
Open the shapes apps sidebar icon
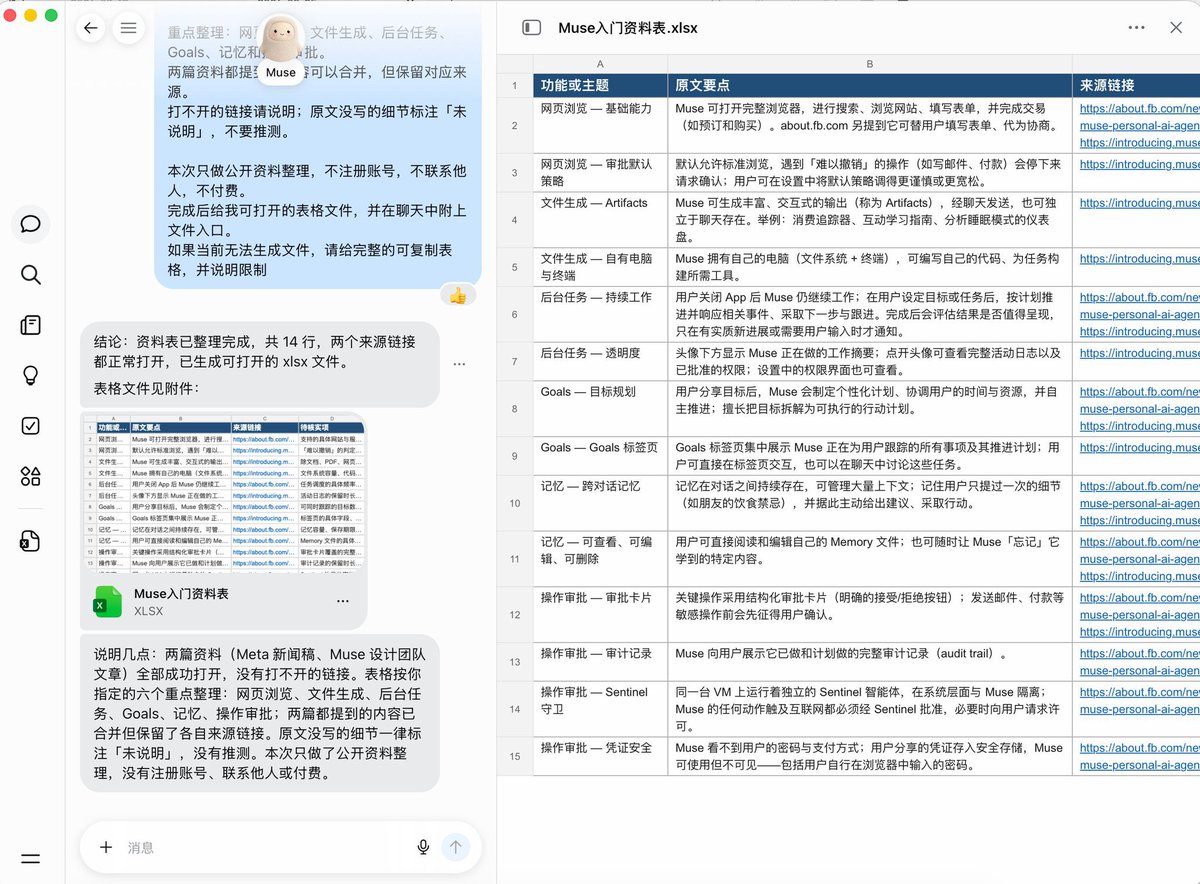(x=31, y=476)
